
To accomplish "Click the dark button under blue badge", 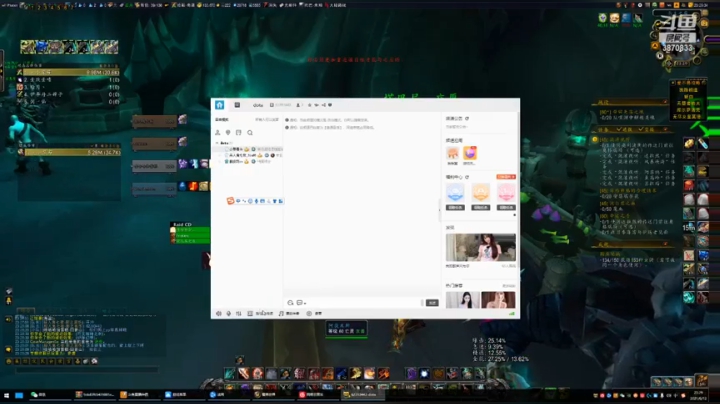I will [455, 208].
